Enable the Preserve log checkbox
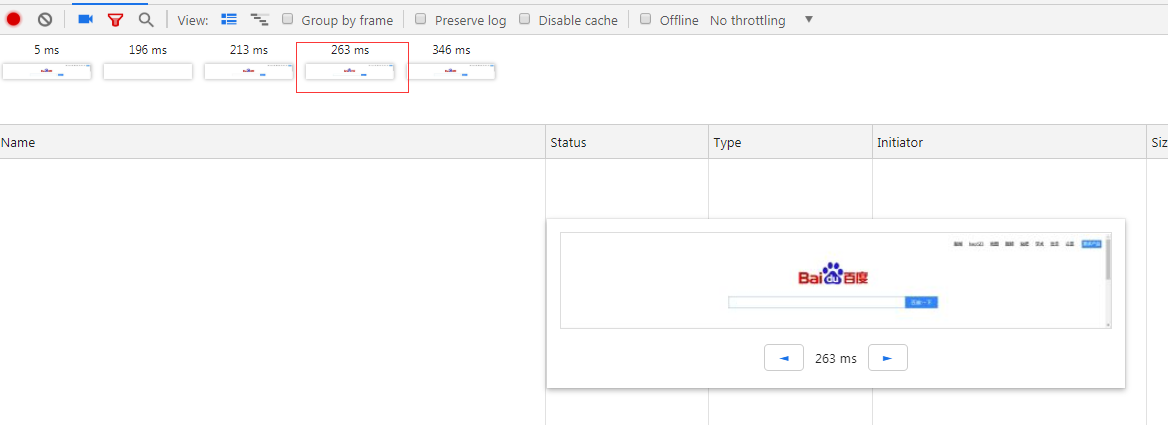 [x=421, y=19]
